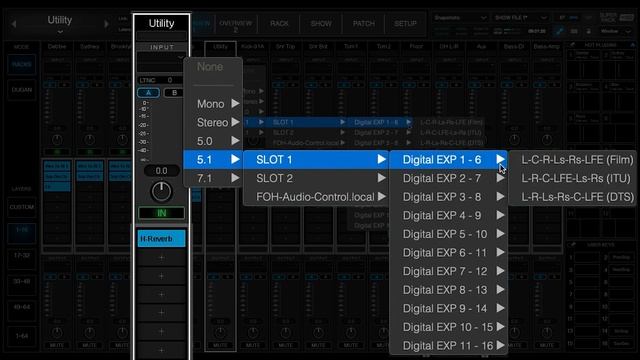Pick Digital EXP 5 - 10
The width and height of the screenshot is (640, 360).
tap(448, 234)
